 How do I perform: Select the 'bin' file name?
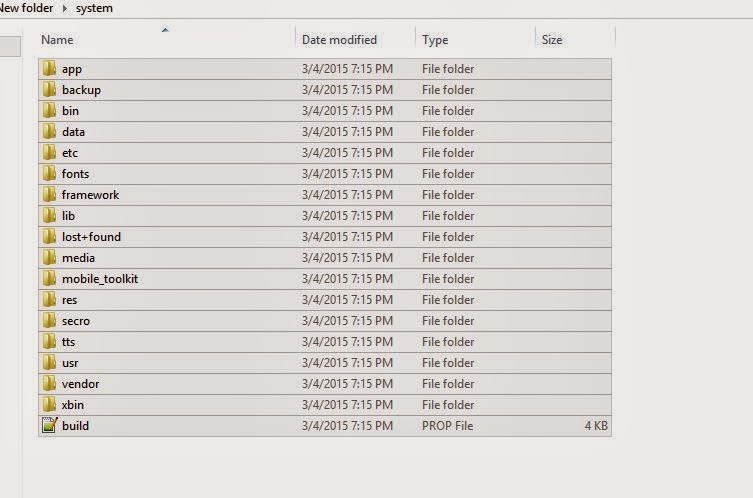[70, 111]
